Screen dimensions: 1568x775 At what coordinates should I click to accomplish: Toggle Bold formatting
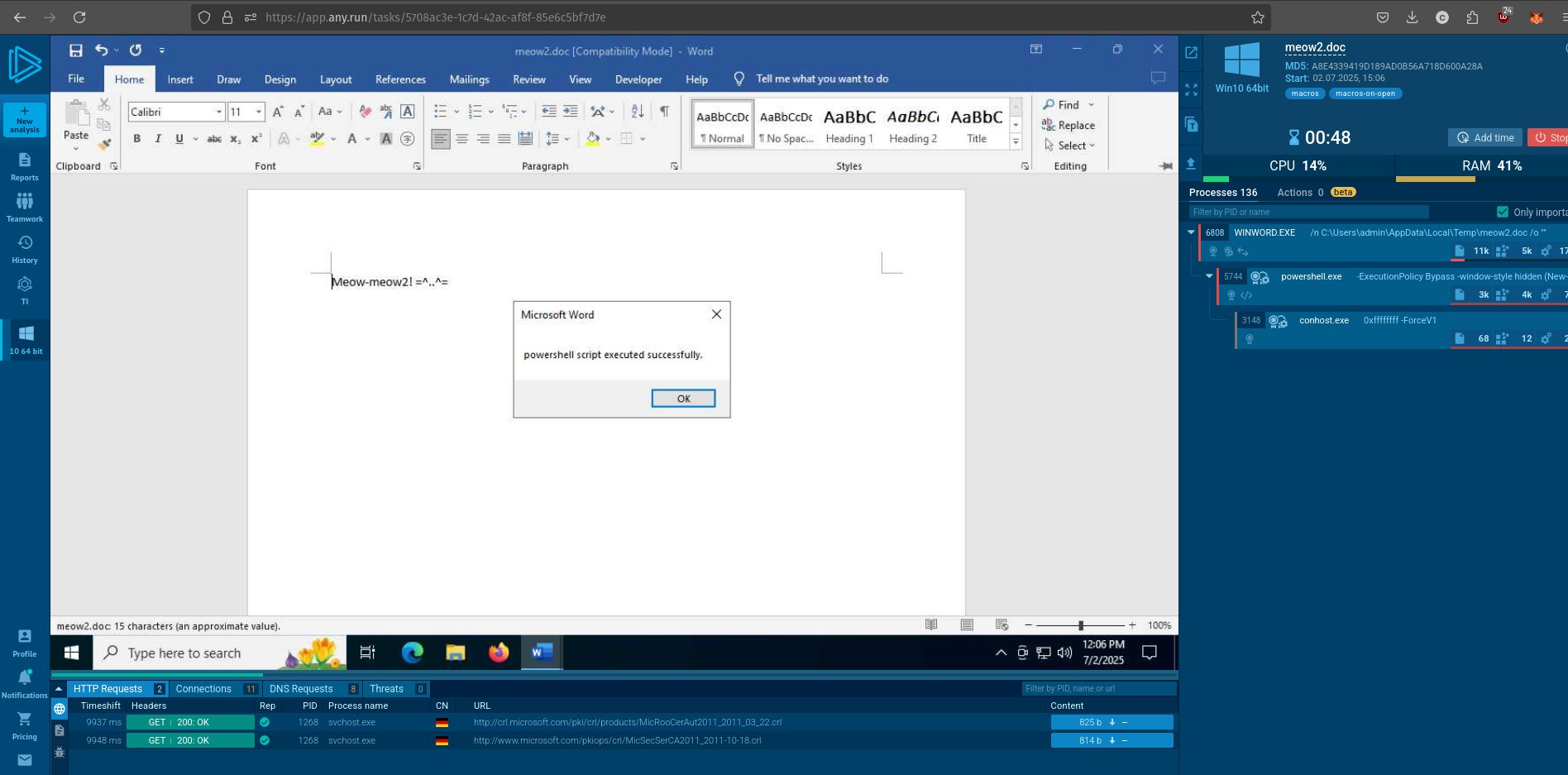click(136, 139)
